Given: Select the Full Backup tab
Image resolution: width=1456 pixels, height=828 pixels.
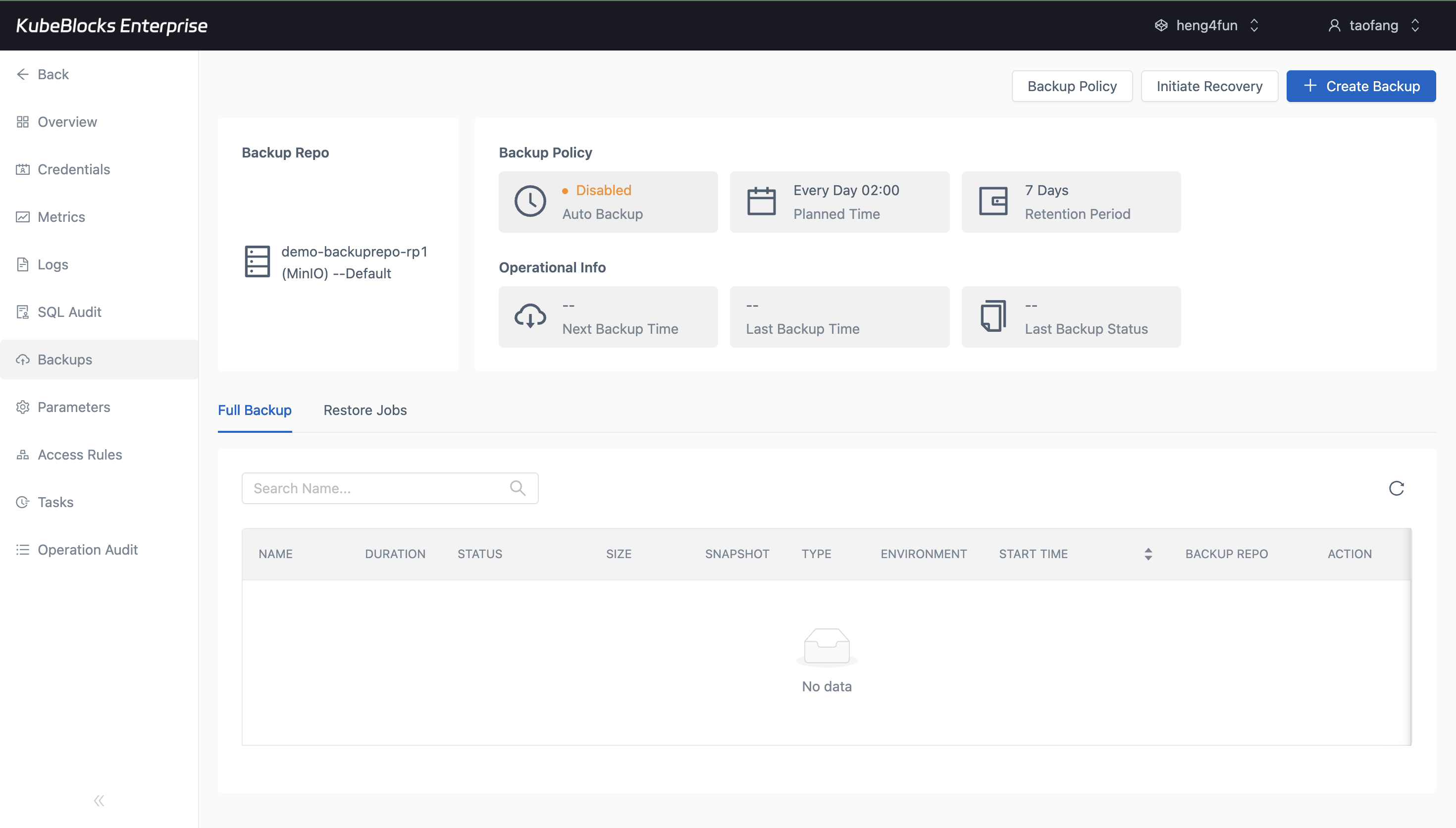Looking at the screenshot, I should [x=255, y=410].
